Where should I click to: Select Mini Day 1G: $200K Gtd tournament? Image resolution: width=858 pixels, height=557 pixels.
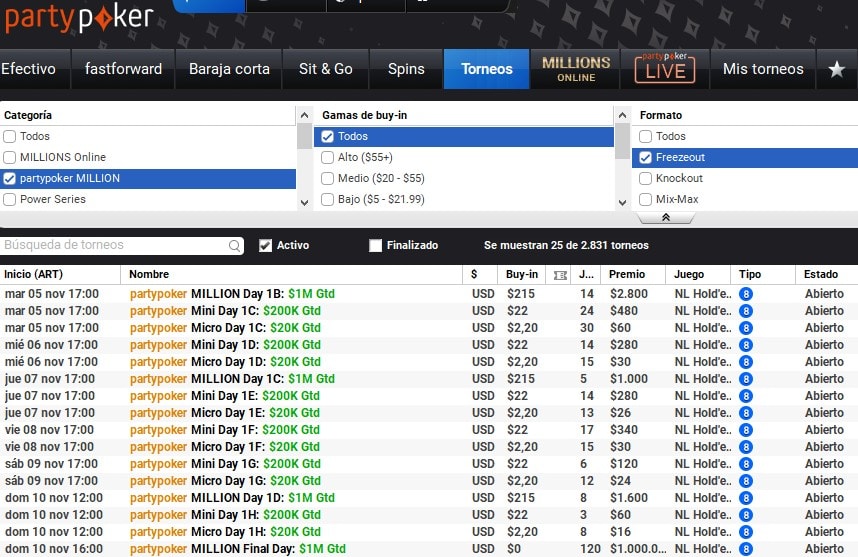(x=429, y=464)
